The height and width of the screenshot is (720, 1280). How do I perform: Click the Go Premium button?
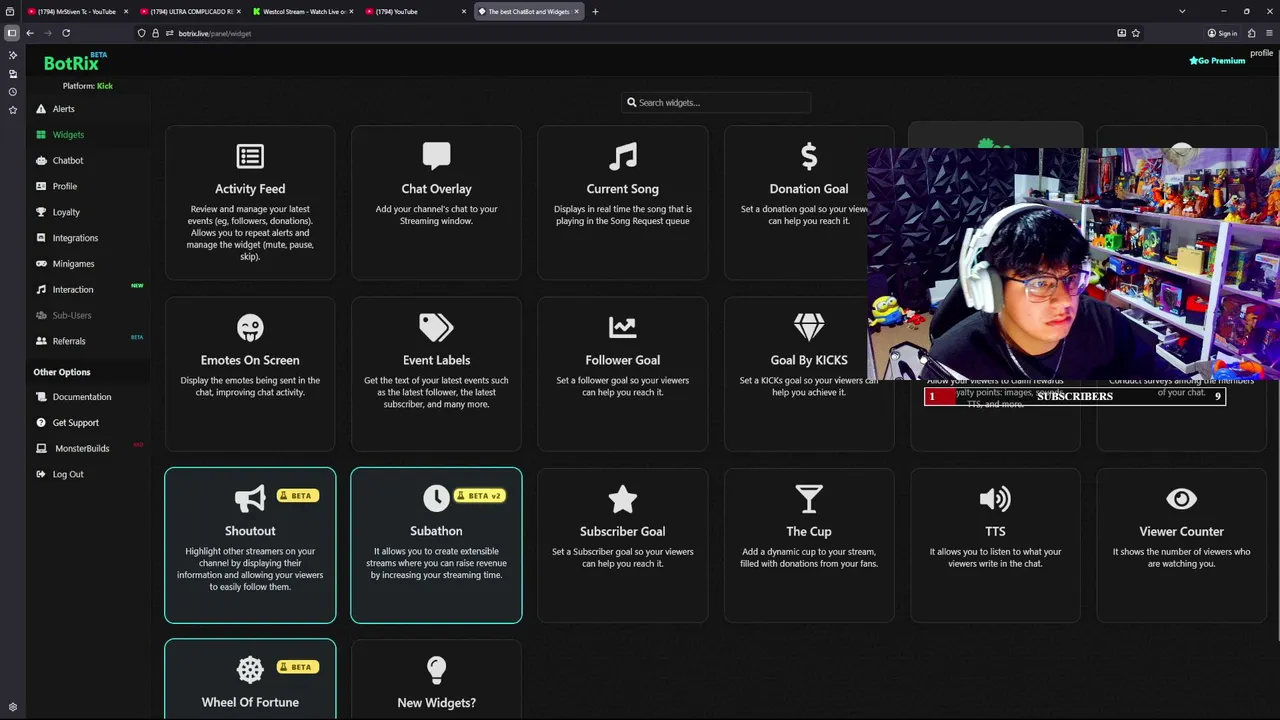pyautogui.click(x=1217, y=61)
